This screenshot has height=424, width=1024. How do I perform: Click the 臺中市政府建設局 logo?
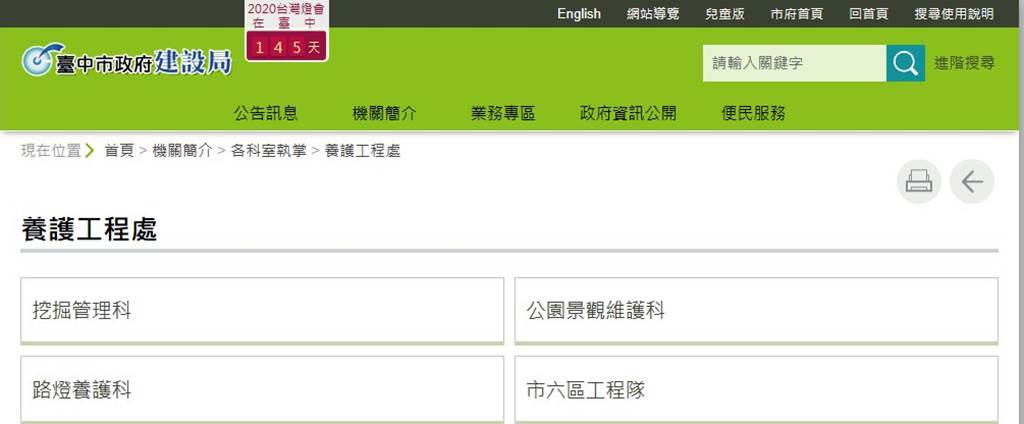point(127,62)
